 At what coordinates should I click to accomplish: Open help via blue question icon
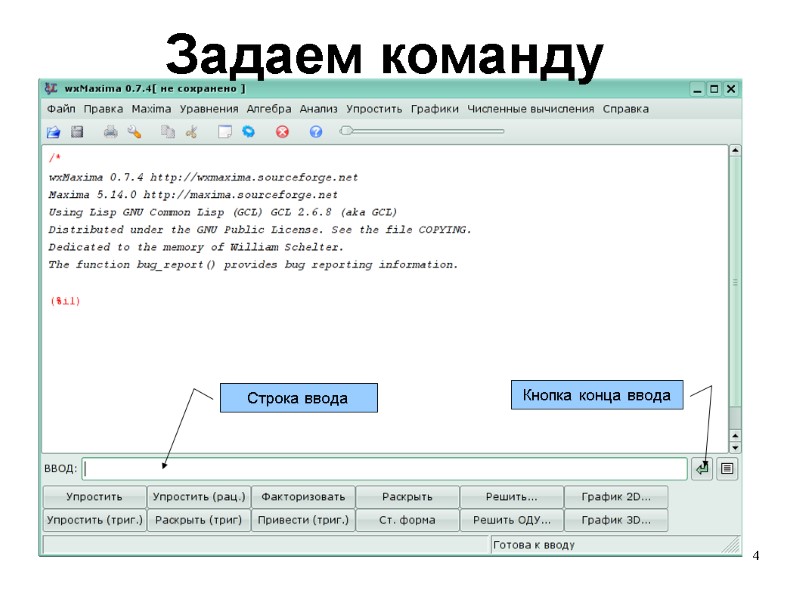click(316, 132)
